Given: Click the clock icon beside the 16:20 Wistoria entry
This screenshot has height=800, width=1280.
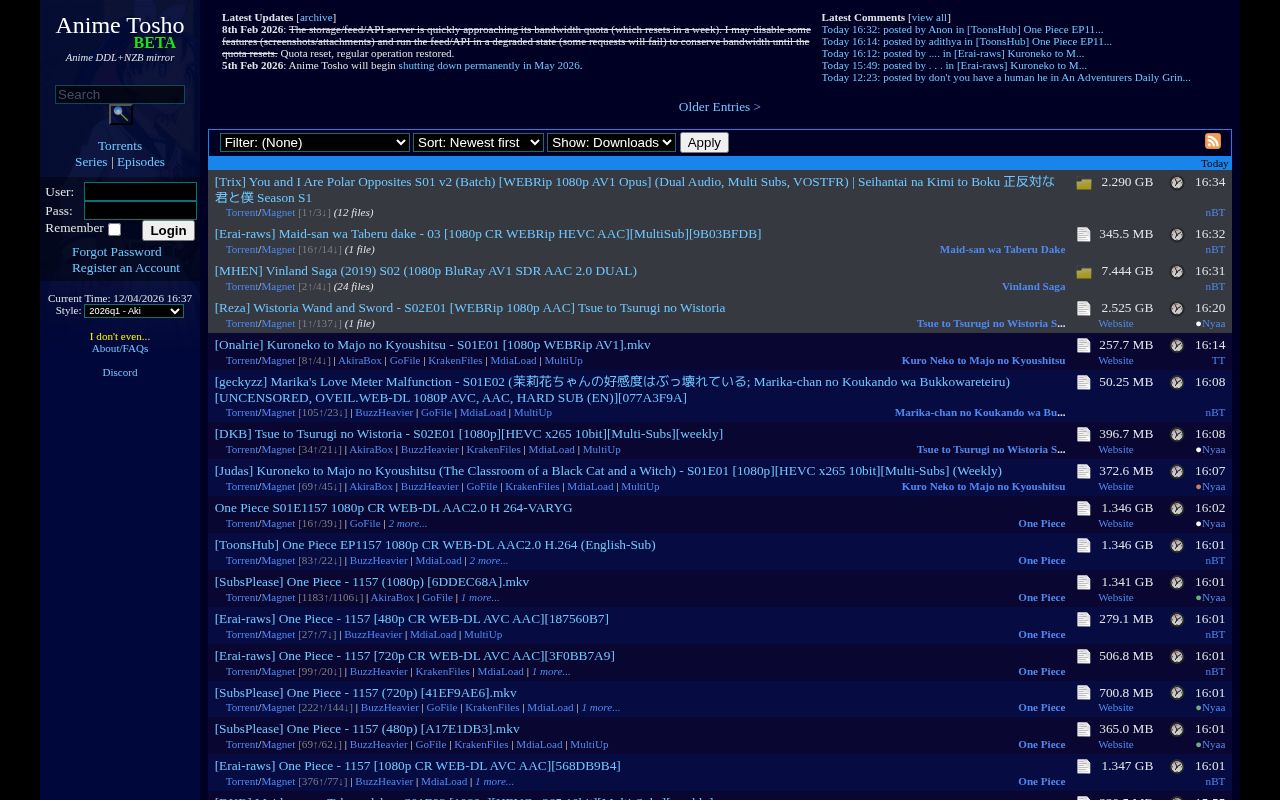Looking at the screenshot, I should coord(1176,308).
